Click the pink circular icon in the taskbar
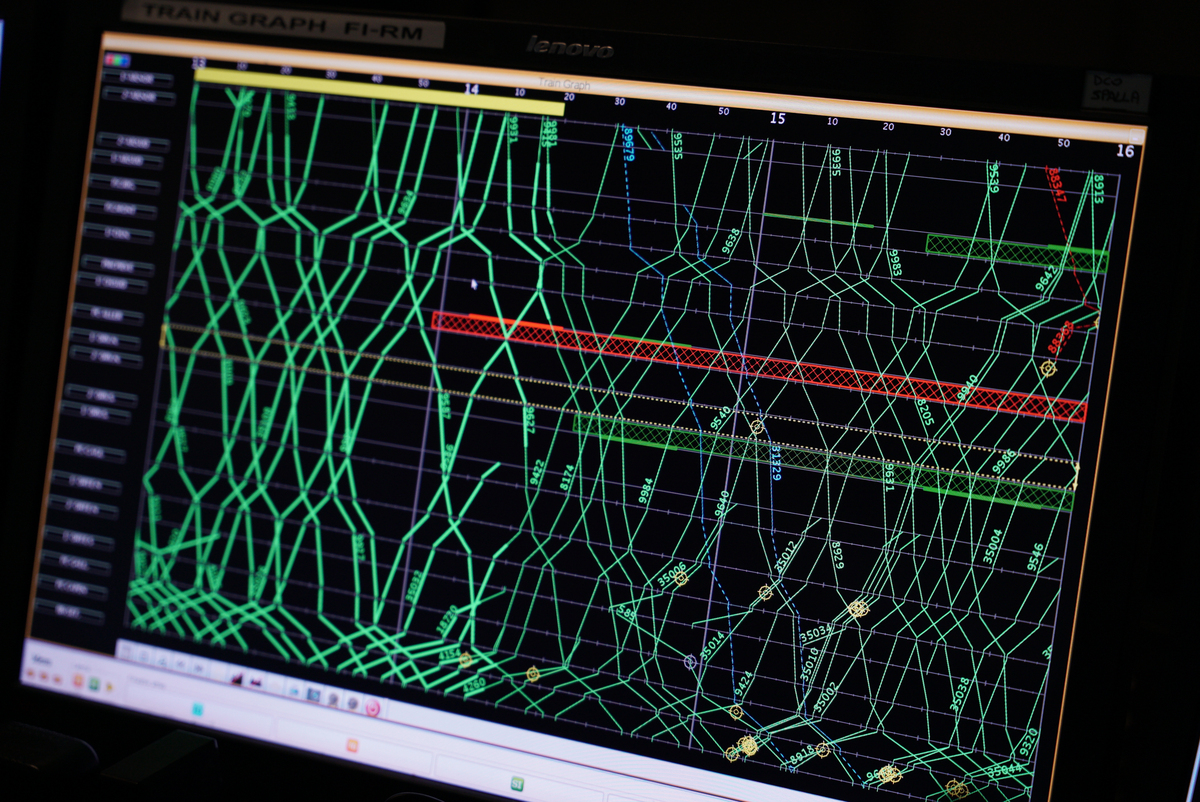This screenshot has height=802, width=1200. pos(373,707)
